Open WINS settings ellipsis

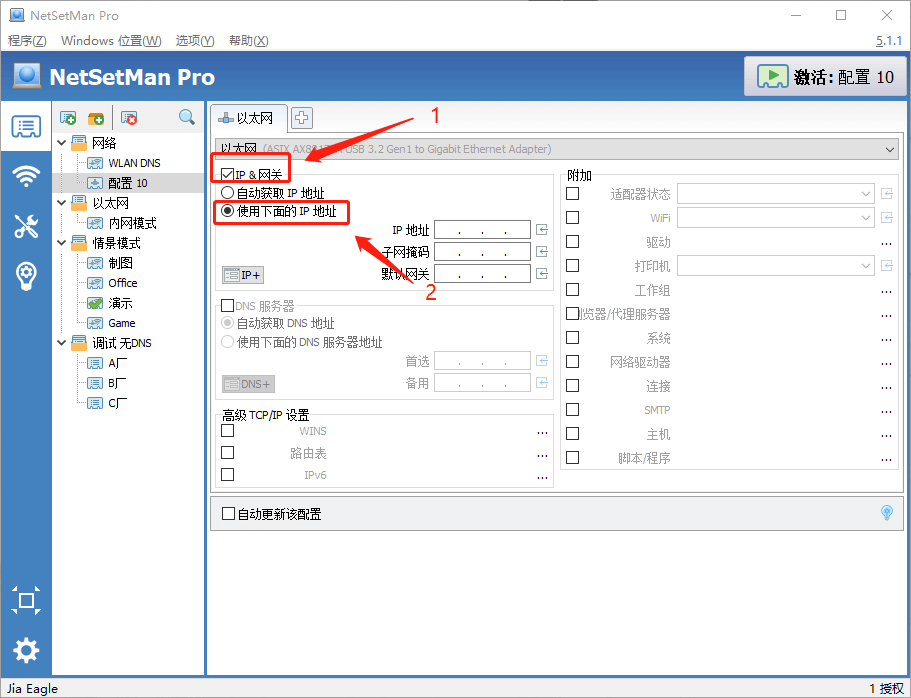(x=542, y=432)
